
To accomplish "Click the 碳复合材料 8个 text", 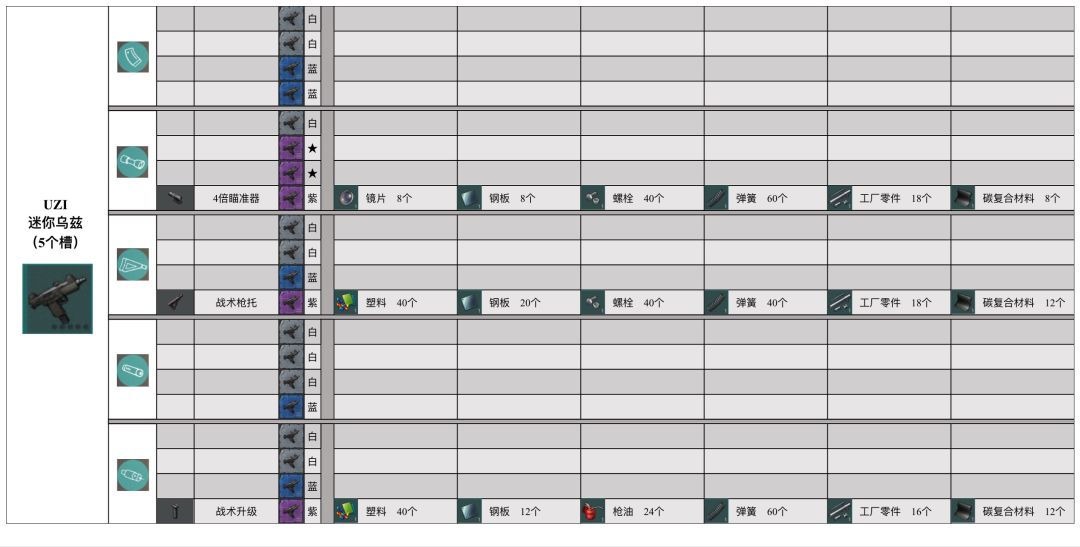I will click(x=1021, y=198).
